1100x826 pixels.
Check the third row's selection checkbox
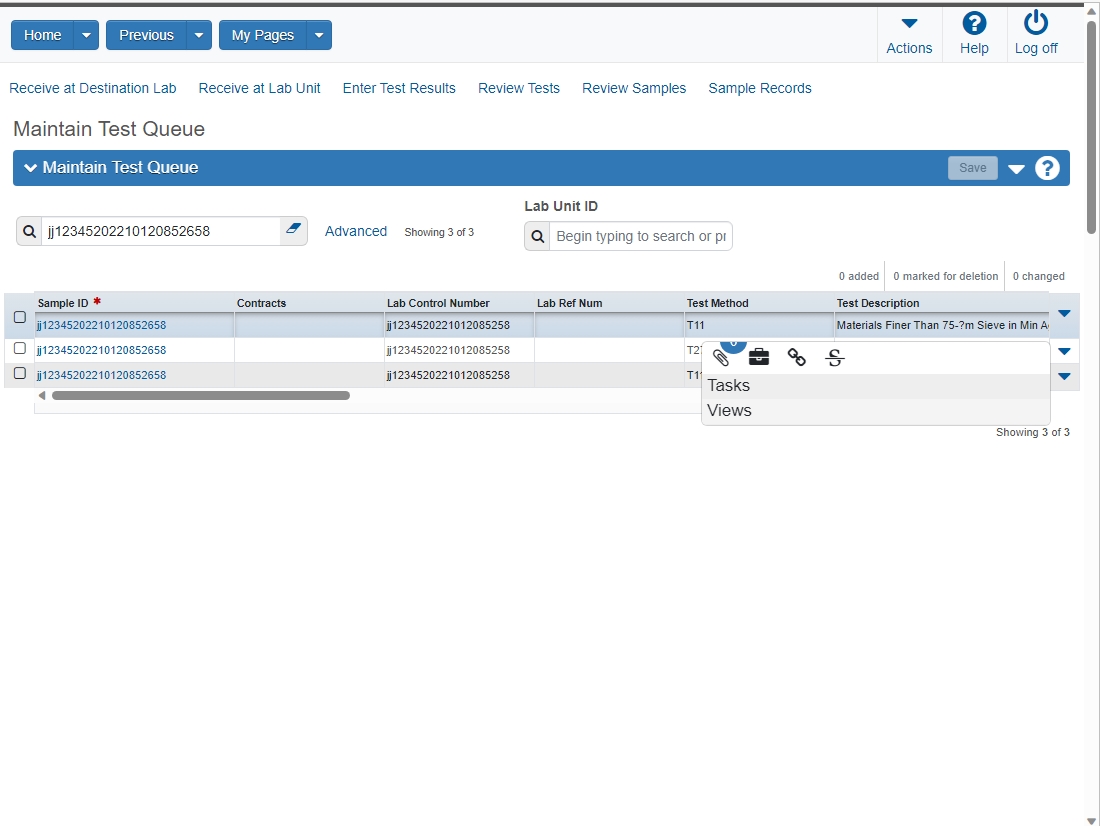[x=20, y=373]
